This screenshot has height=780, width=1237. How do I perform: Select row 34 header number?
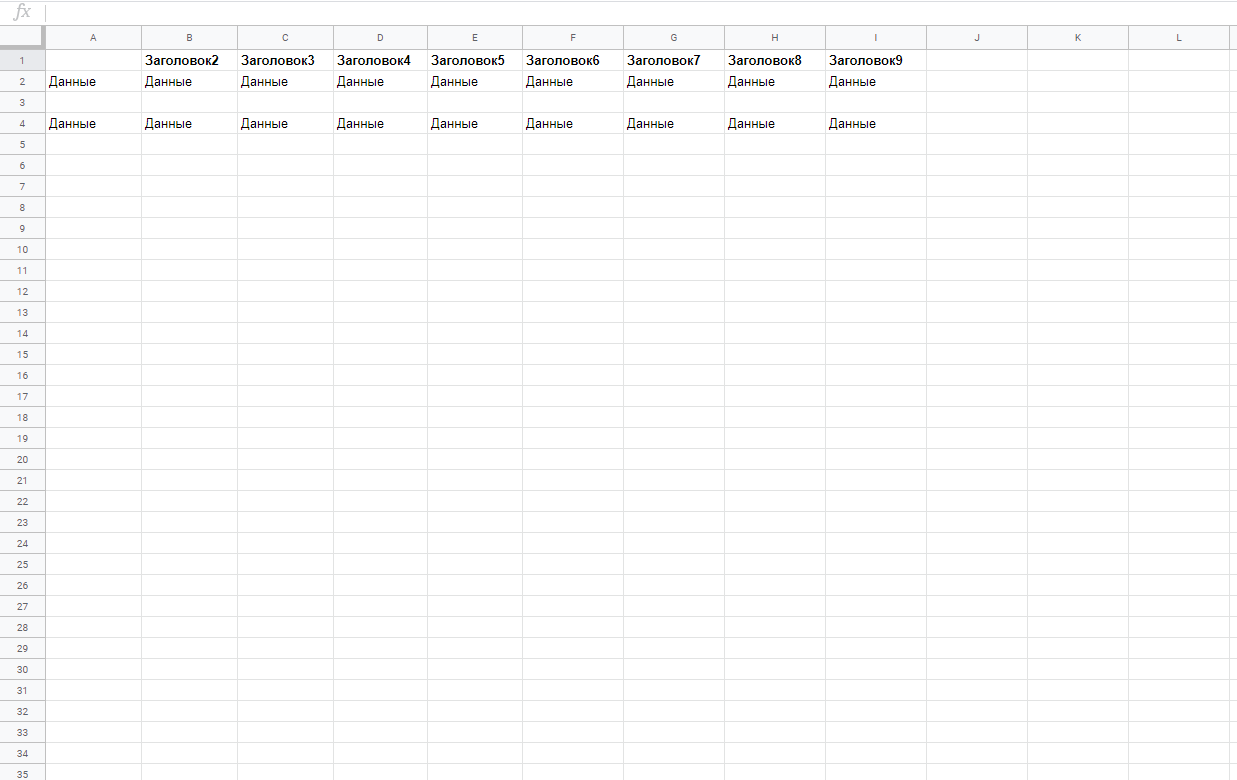22,753
